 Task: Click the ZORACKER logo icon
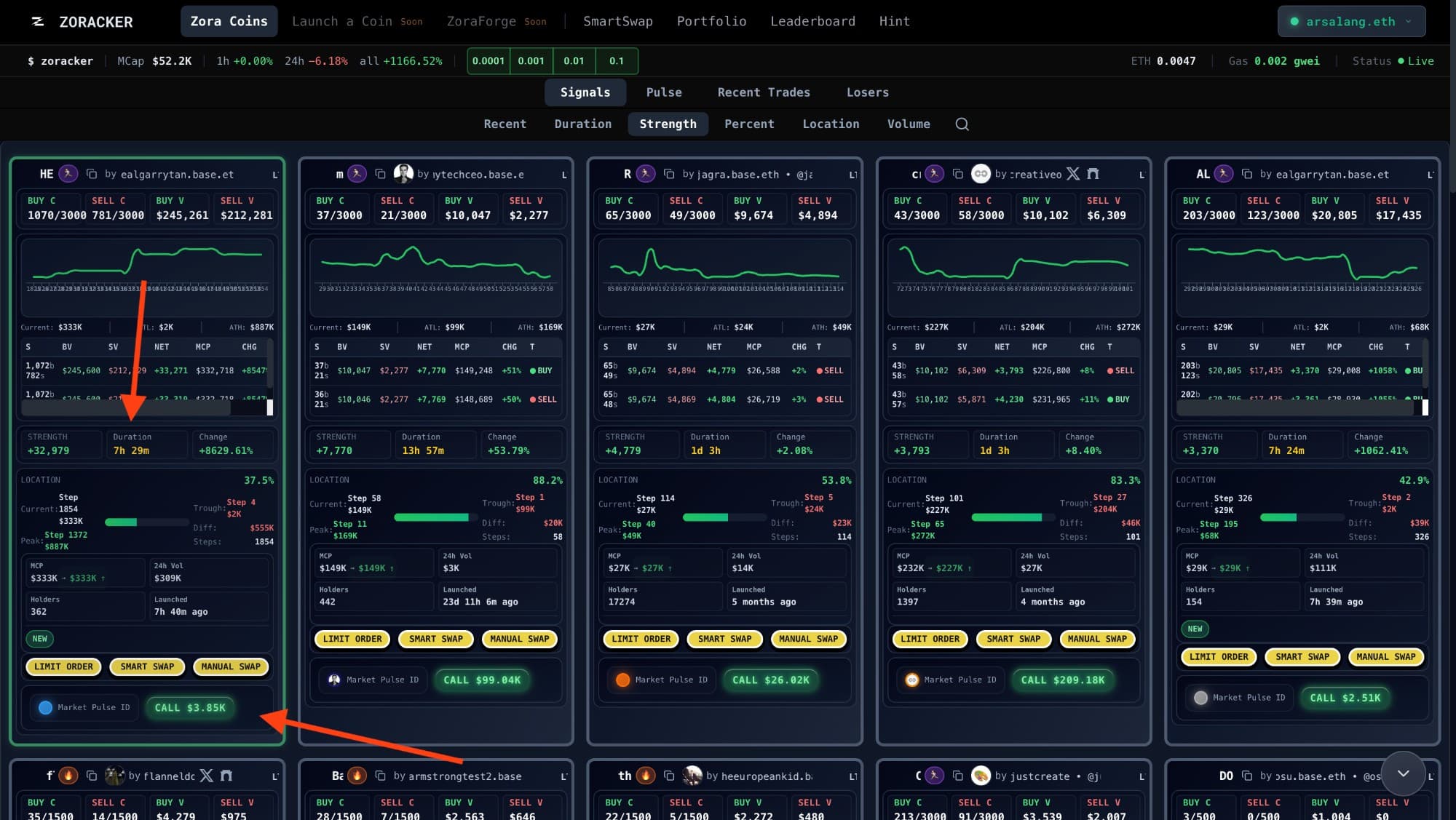(38, 22)
